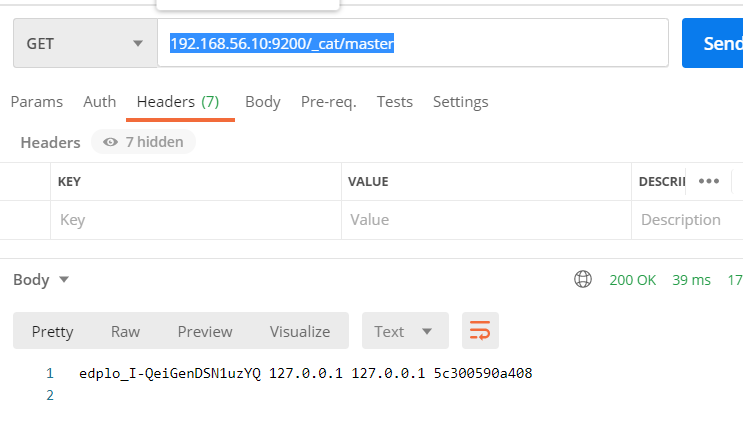Click the KEY column header
The width and height of the screenshot is (743, 438).
69,182
